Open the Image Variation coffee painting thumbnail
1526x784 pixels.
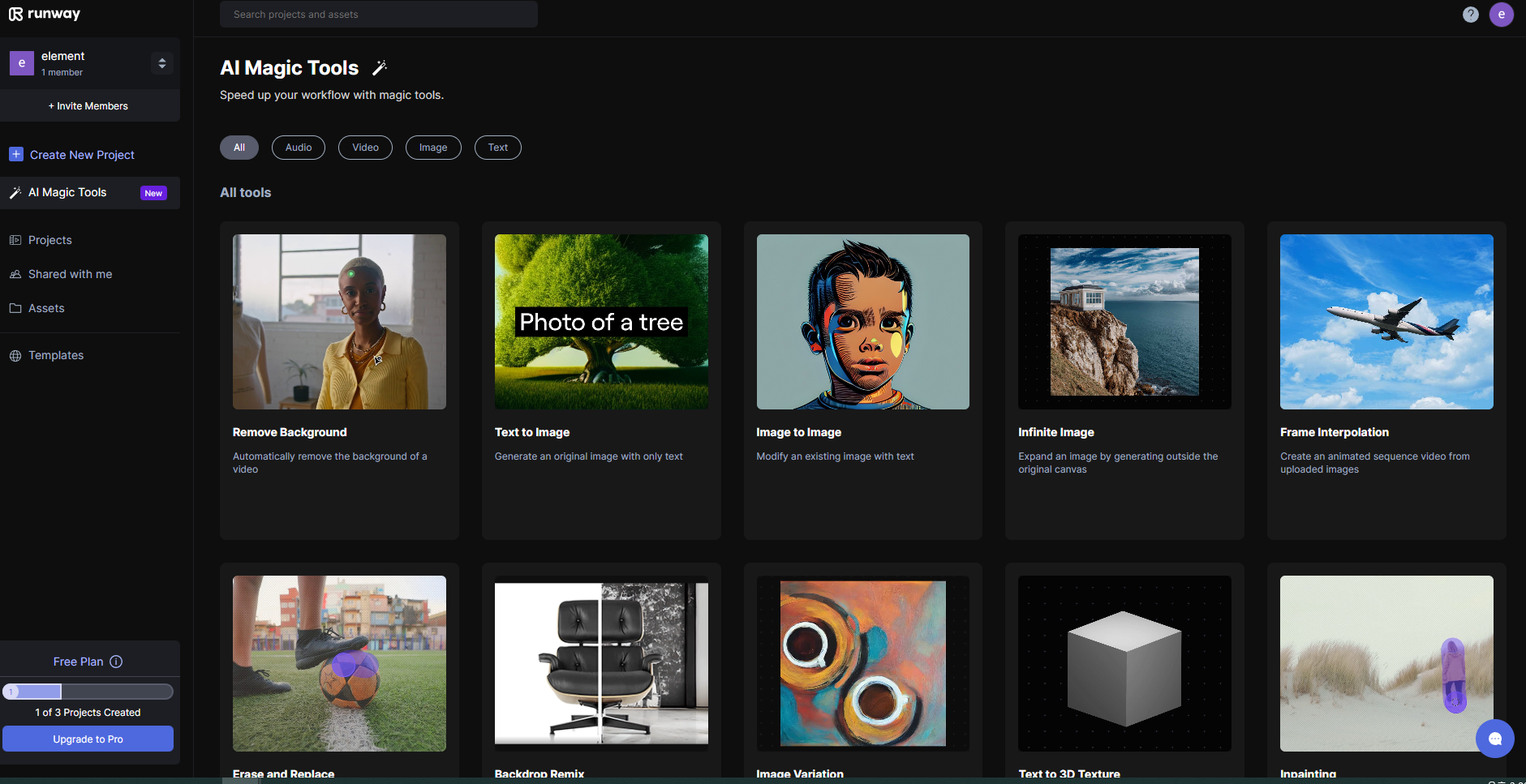863,663
